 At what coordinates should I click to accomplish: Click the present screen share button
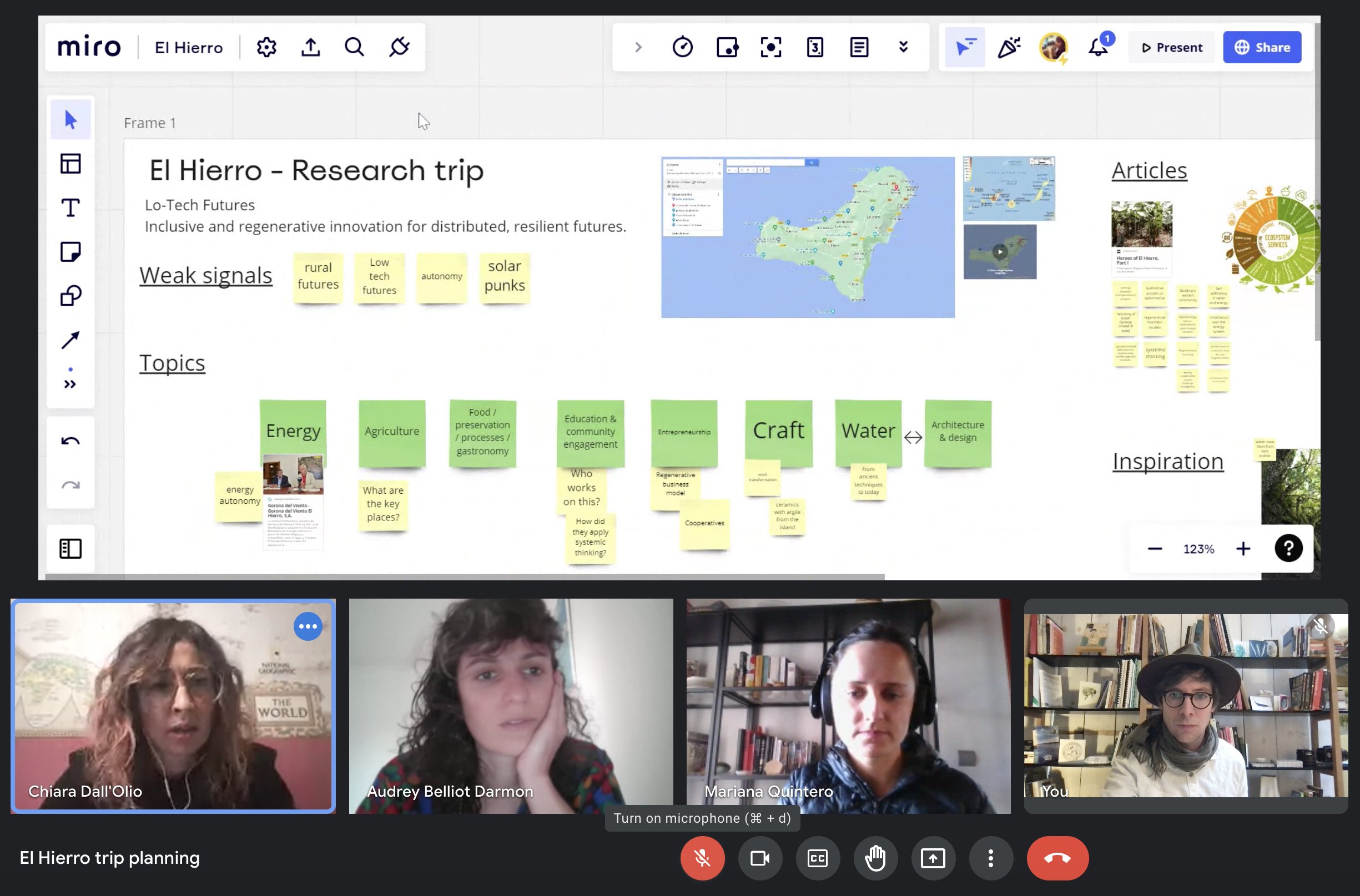[933, 858]
